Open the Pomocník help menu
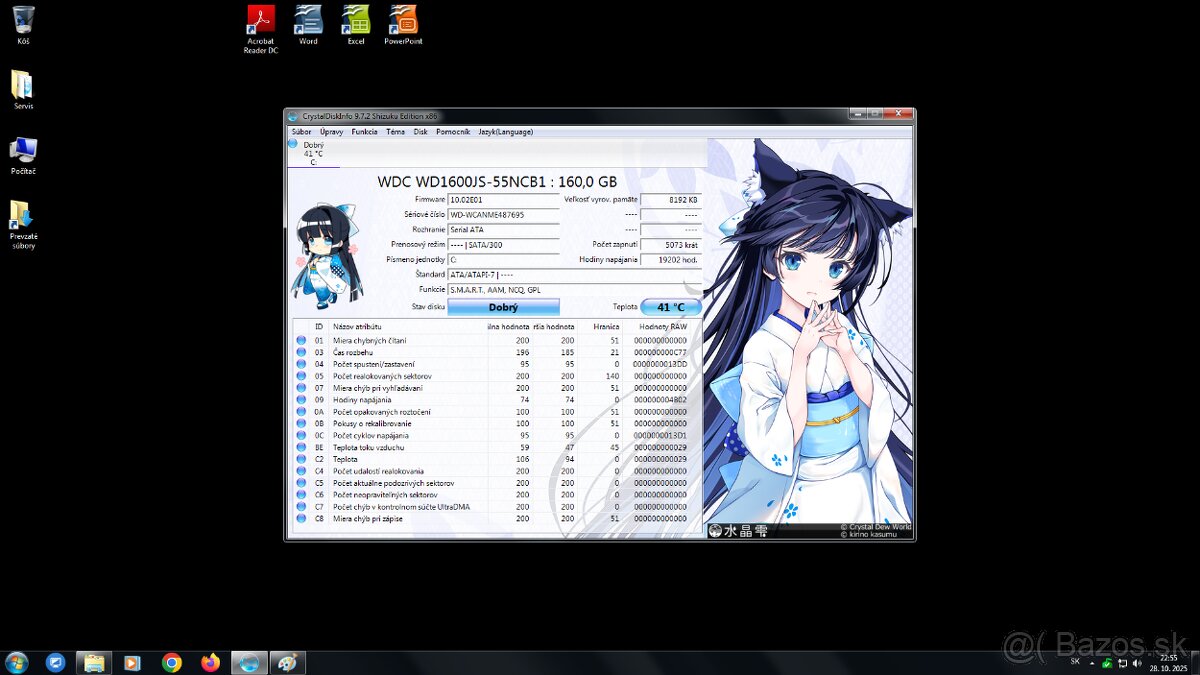Viewport: 1200px width, 675px height. point(453,132)
